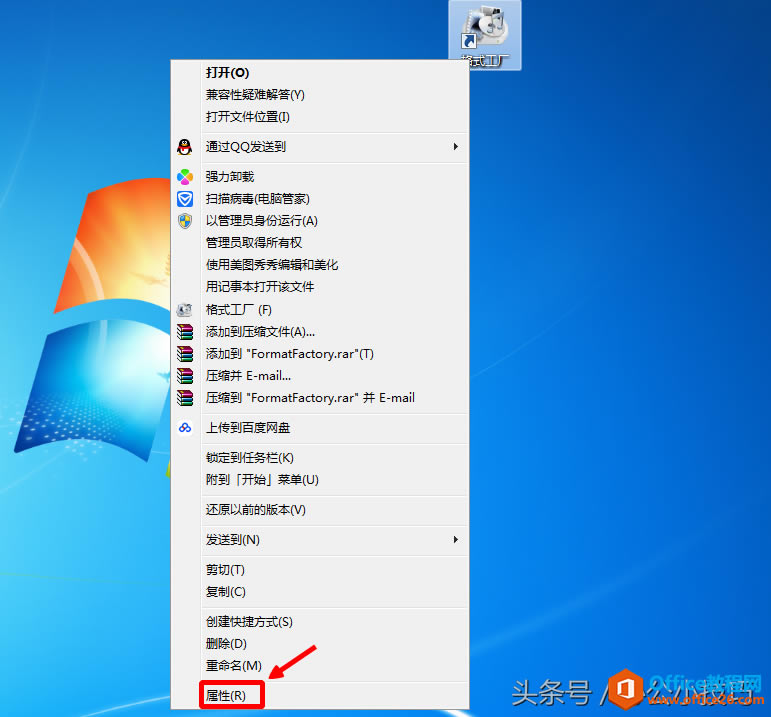Click the Format Factory icon beside 格式工厂(F)
Viewport: 771px width, 717px height.
tap(185, 310)
